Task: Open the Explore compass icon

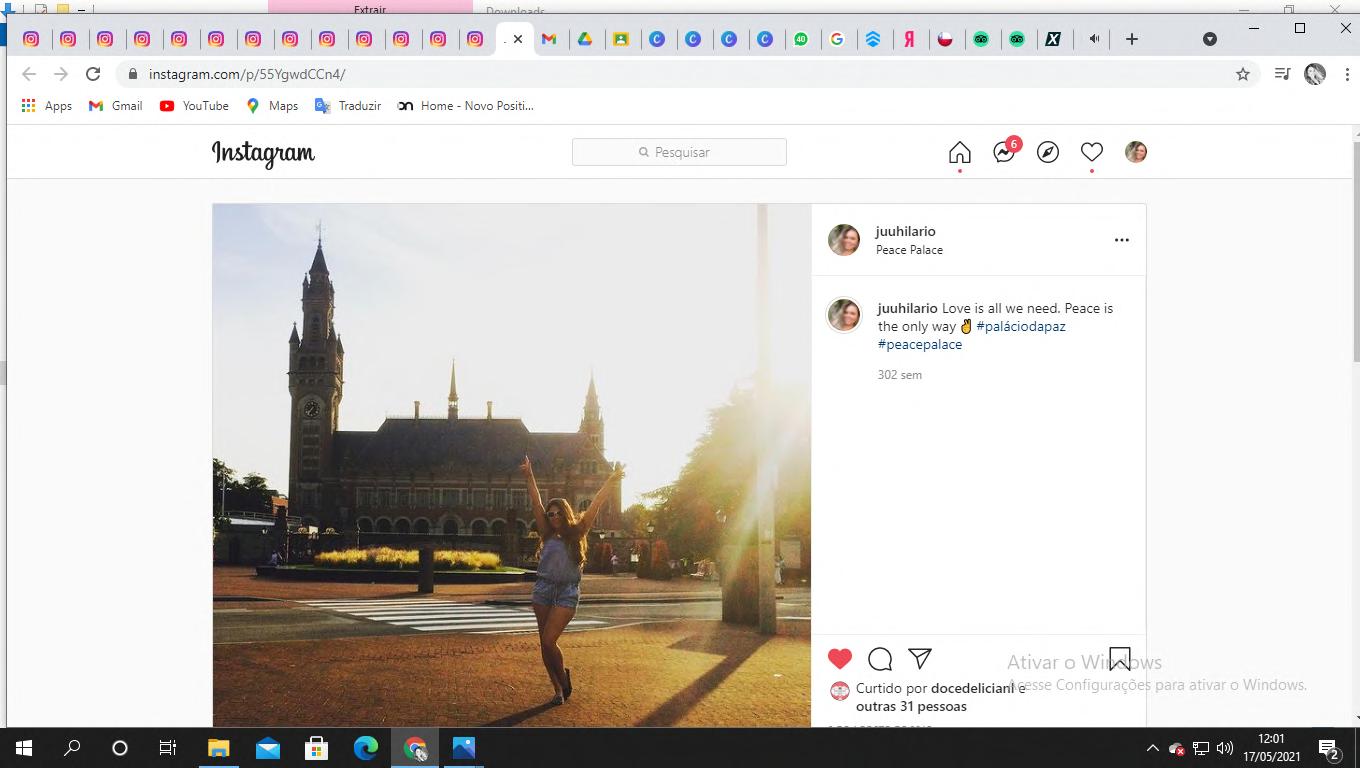Action: (x=1048, y=152)
